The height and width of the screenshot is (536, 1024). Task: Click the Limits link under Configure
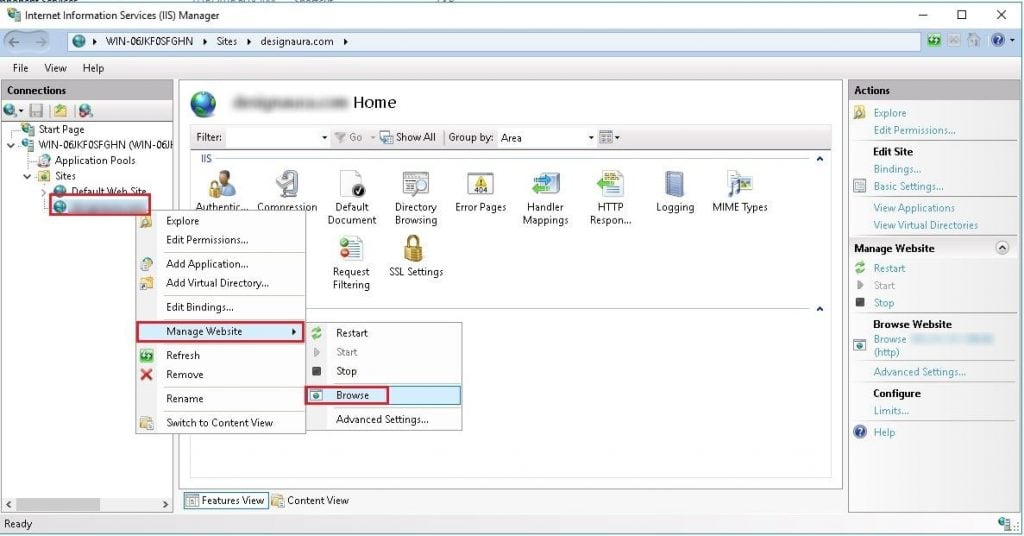pyautogui.click(x=891, y=410)
